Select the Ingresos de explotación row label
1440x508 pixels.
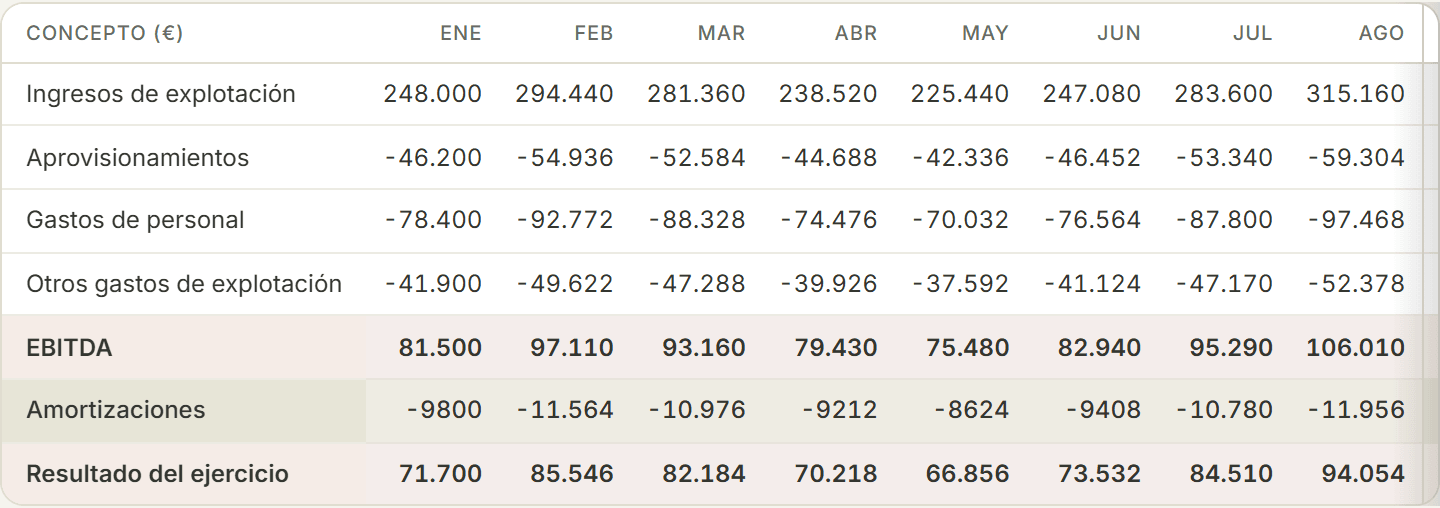[x=161, y=94]
